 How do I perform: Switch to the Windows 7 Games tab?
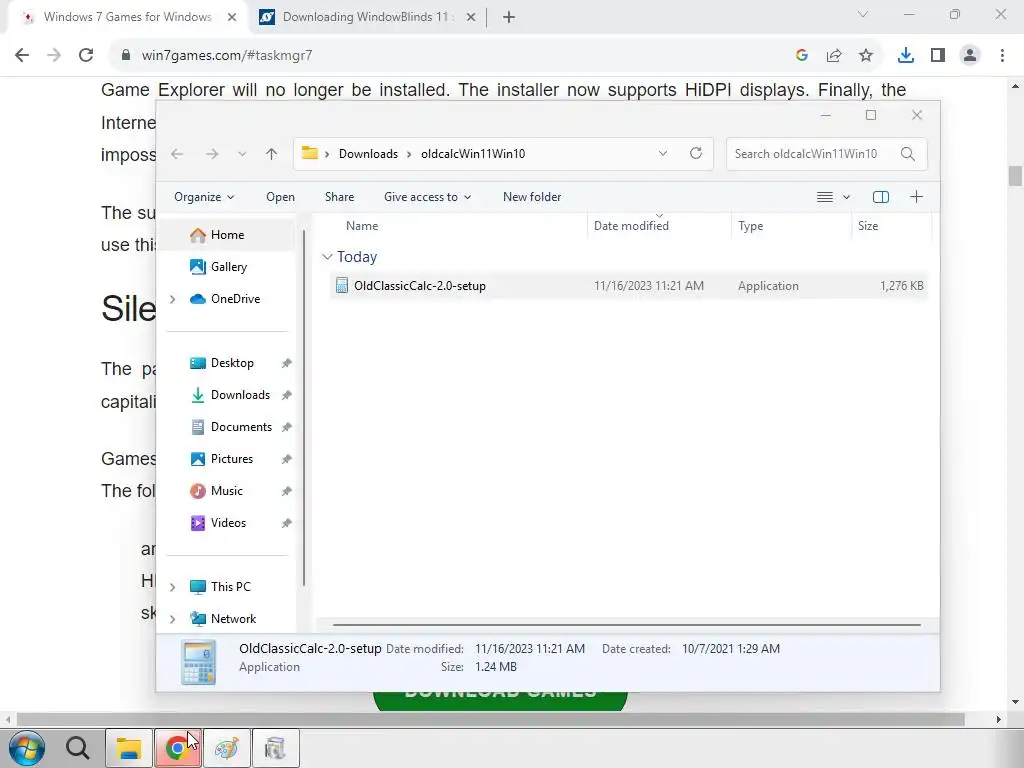pos(127,17)
